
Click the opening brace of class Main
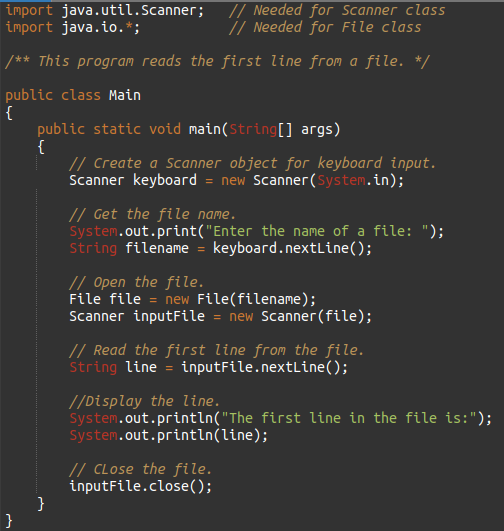pos(9,113)
